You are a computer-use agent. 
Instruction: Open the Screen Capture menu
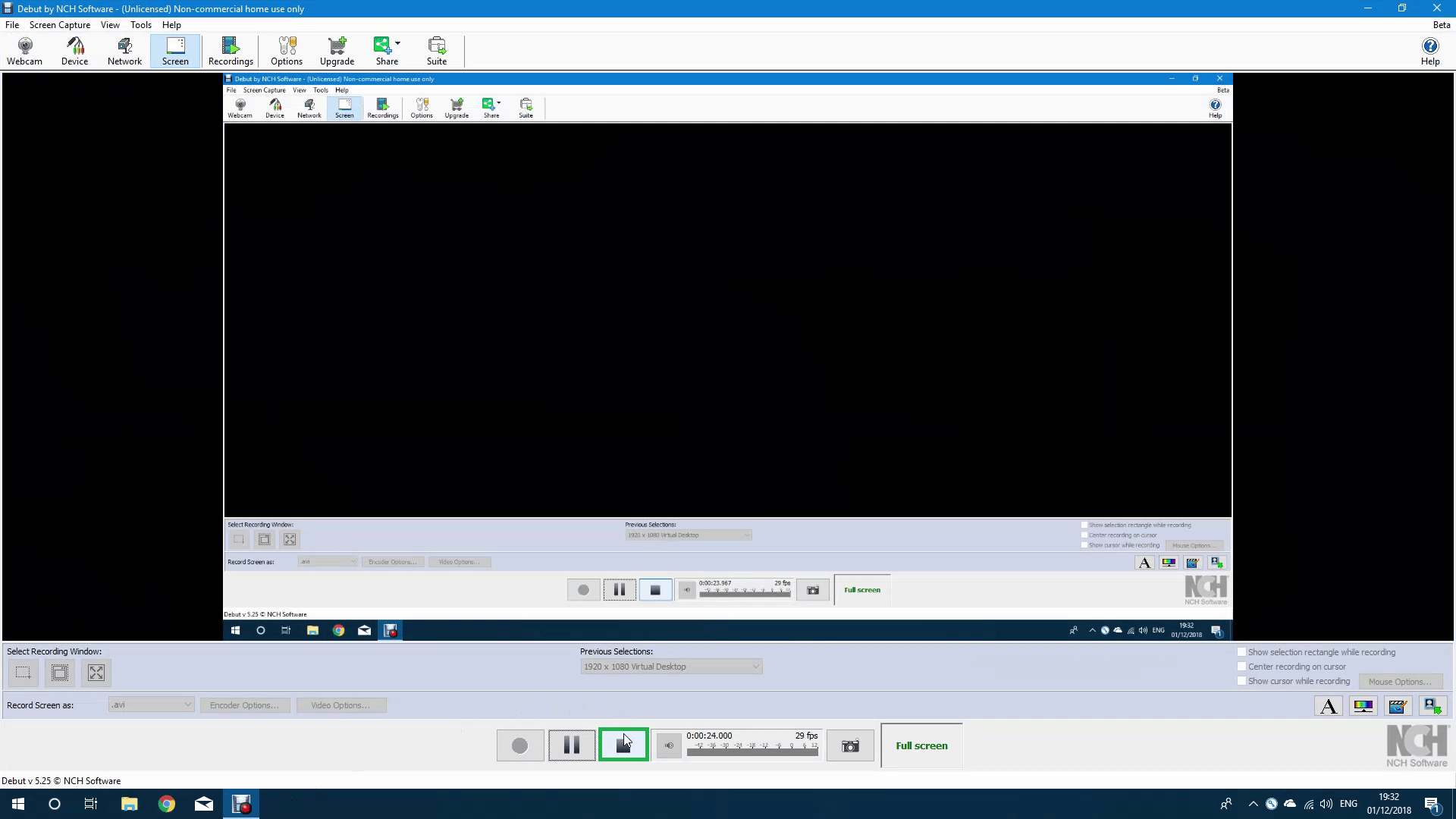click(60, 25)
